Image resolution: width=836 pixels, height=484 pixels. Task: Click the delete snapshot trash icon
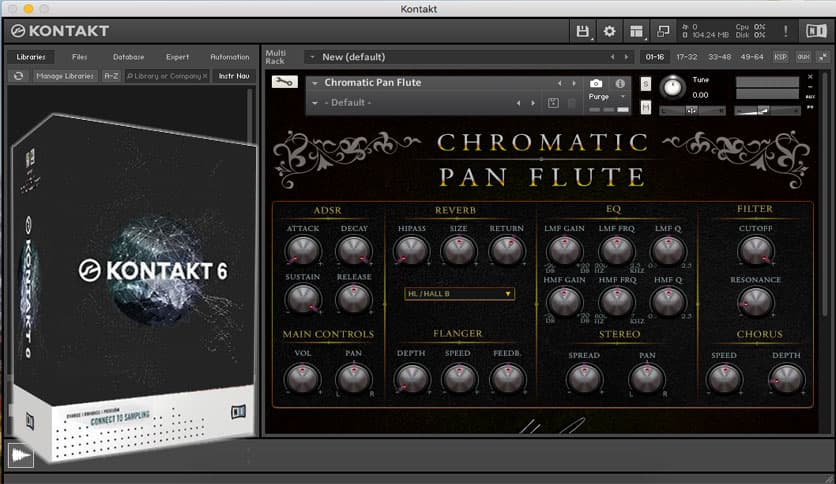pyautogui.click(x=572, y=103)
